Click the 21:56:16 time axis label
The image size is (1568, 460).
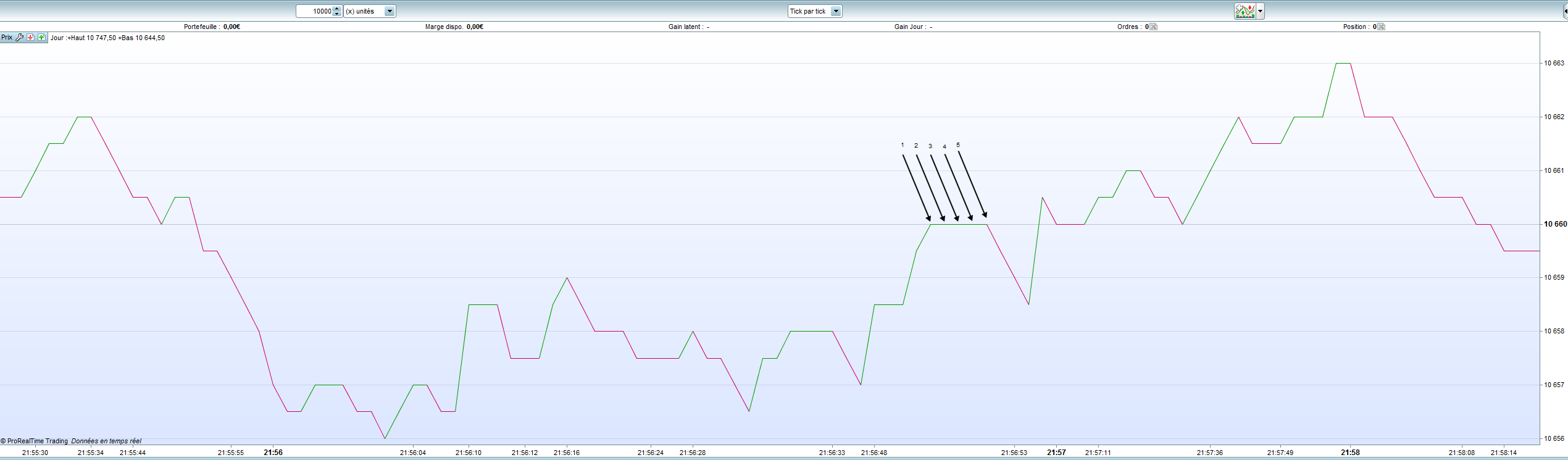567,453
